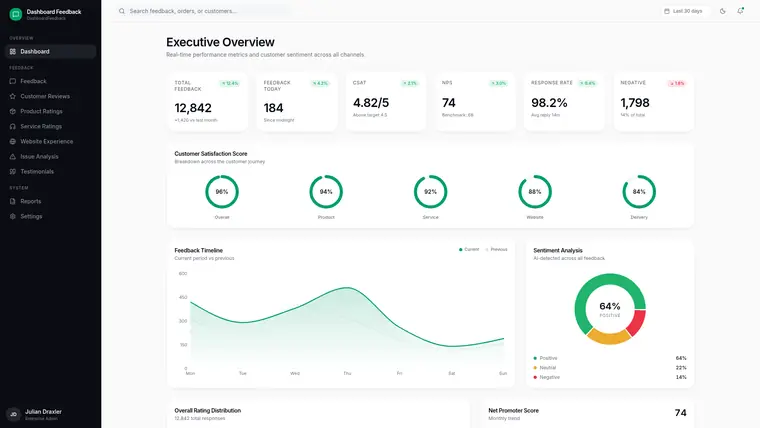
Task: Open Issue Analysis from the sidebar
Action: [x=50, y=157]
